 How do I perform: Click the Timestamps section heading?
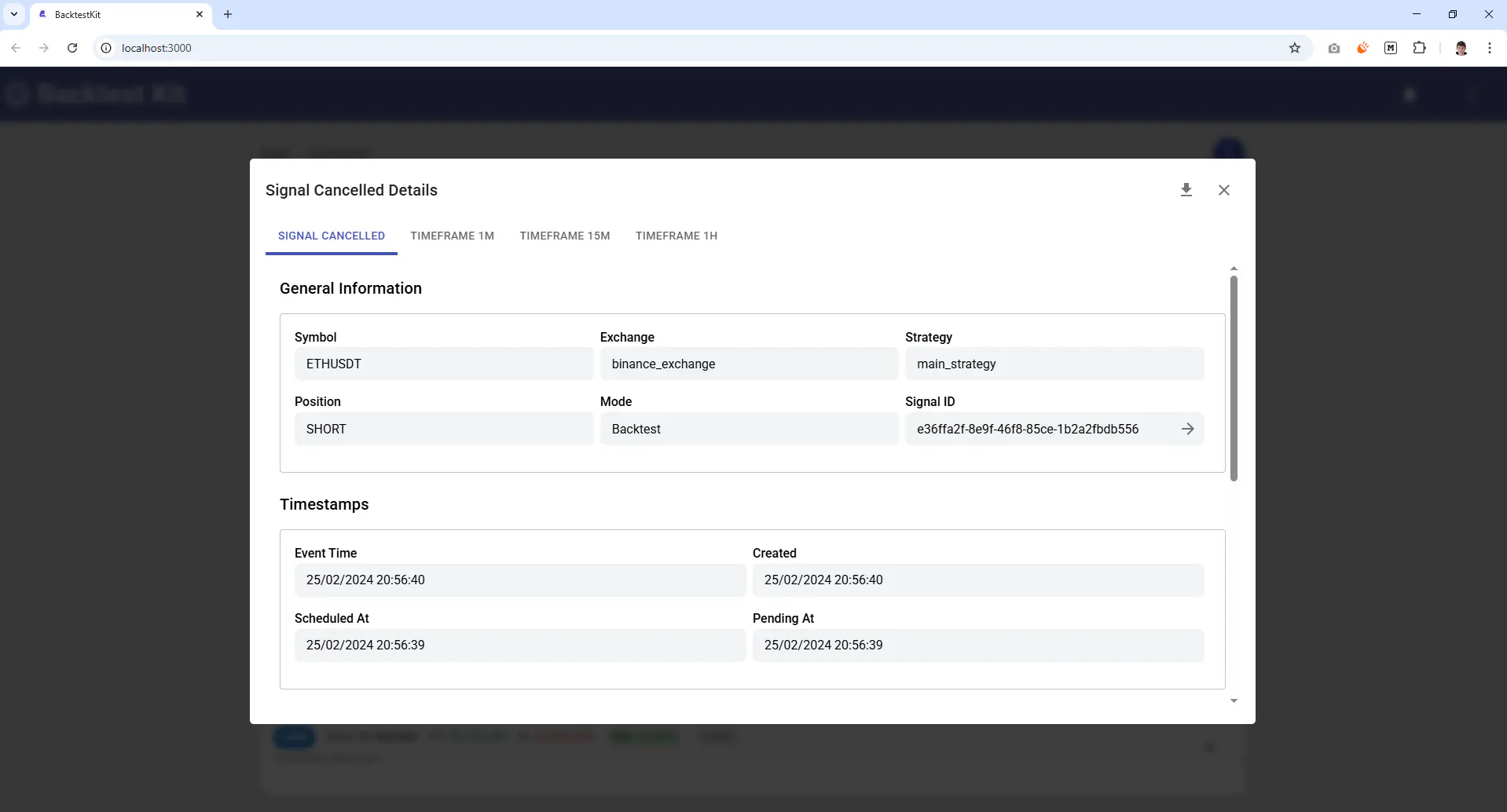click(x=324, y=504)
